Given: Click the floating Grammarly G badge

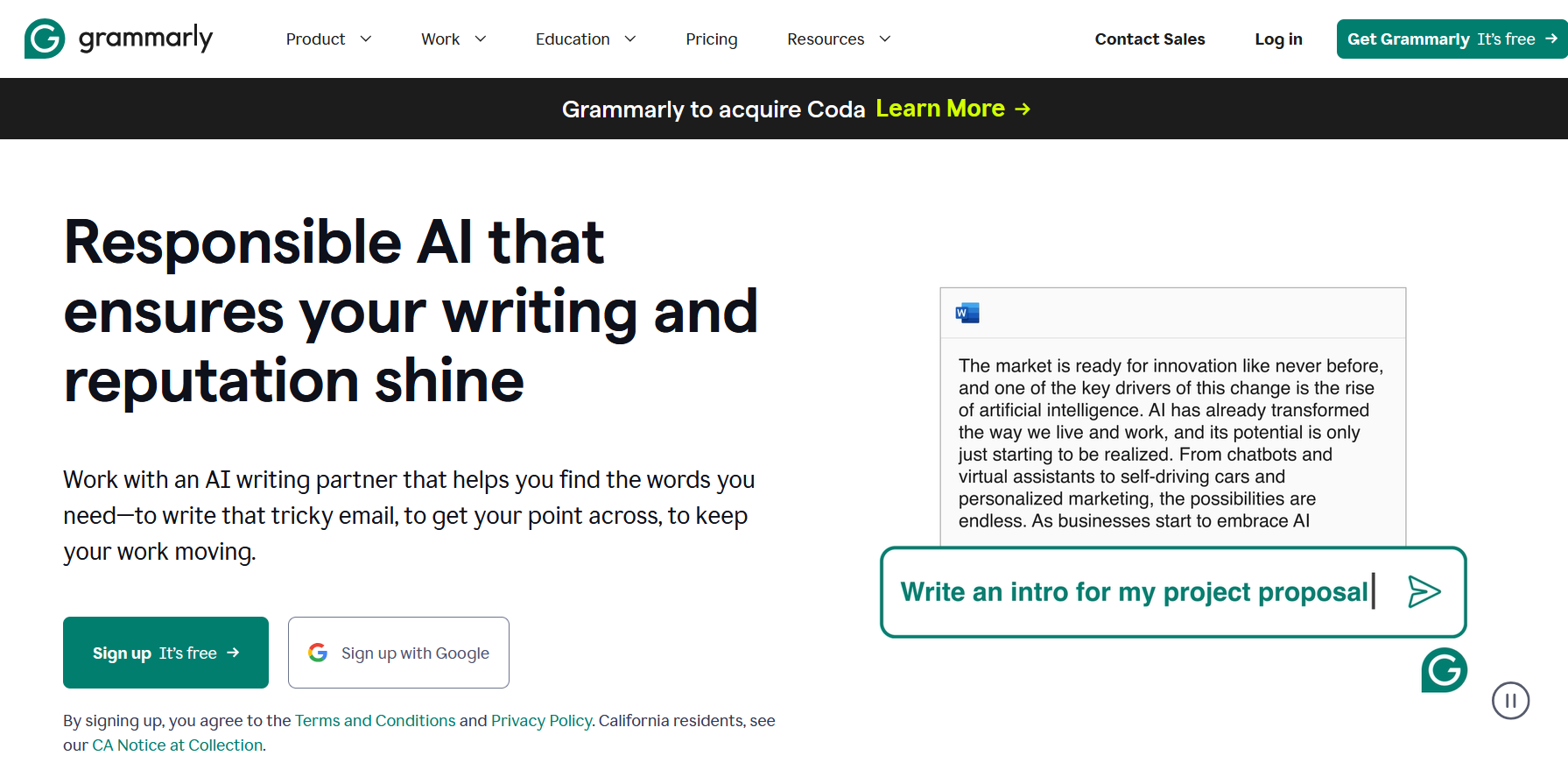Looking at the screenshot, I should (x=1444, y=670).
